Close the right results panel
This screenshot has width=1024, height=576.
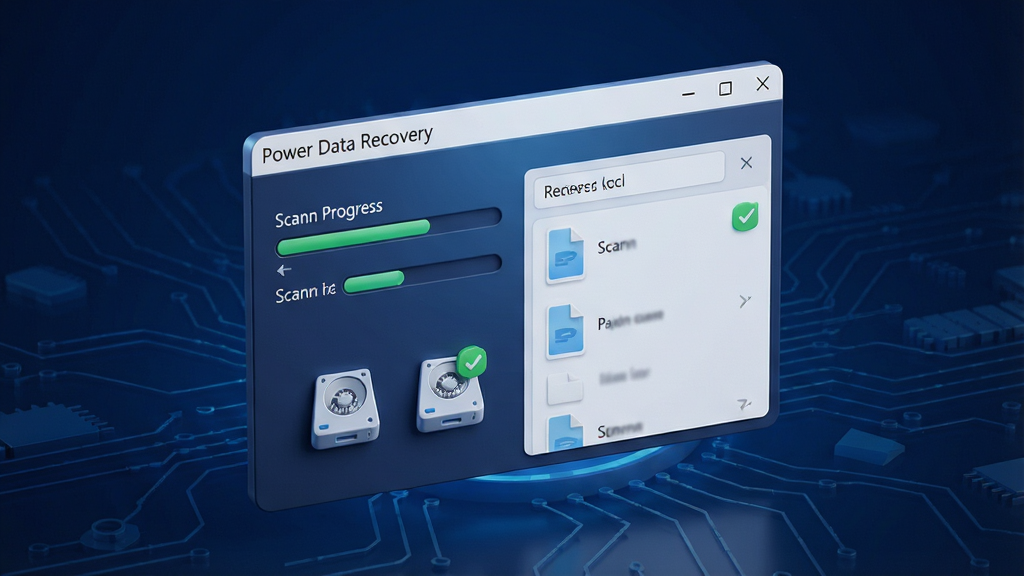746,163
